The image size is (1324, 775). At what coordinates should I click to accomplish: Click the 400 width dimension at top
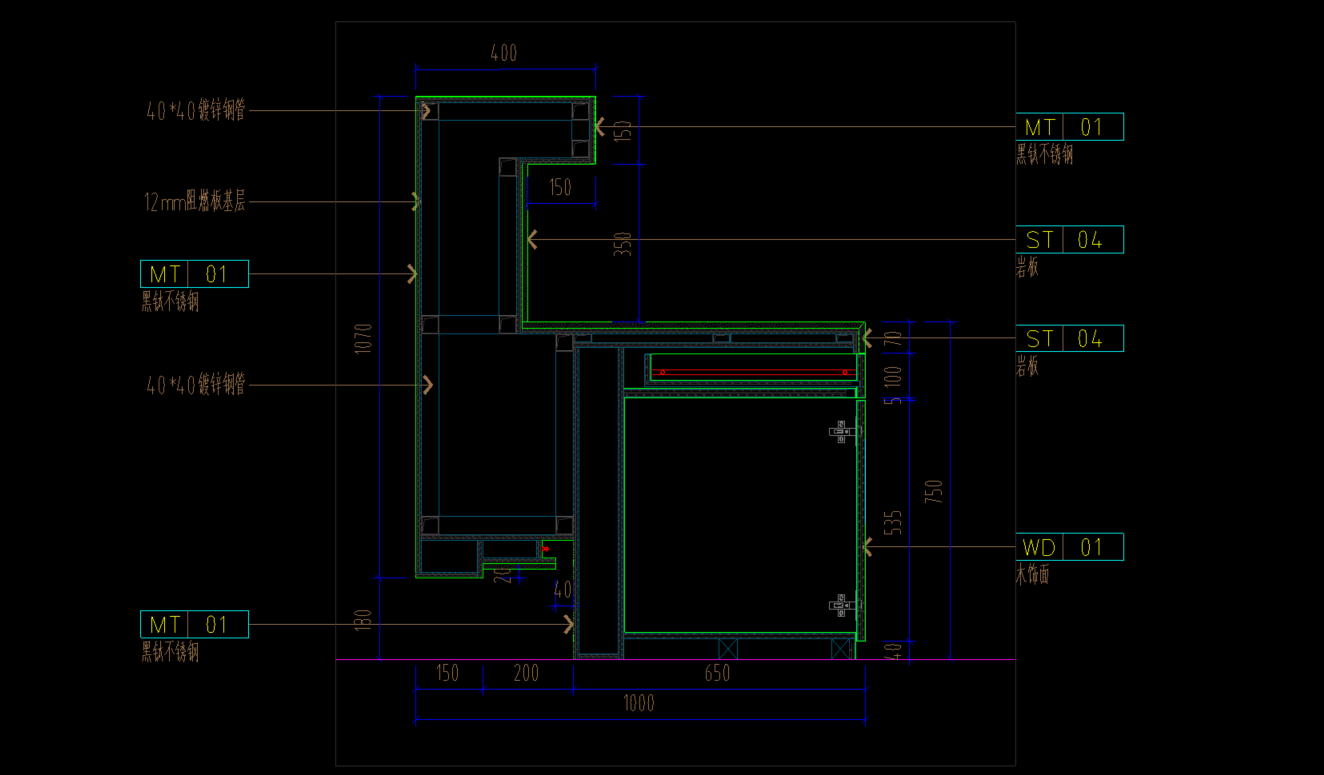504,53
